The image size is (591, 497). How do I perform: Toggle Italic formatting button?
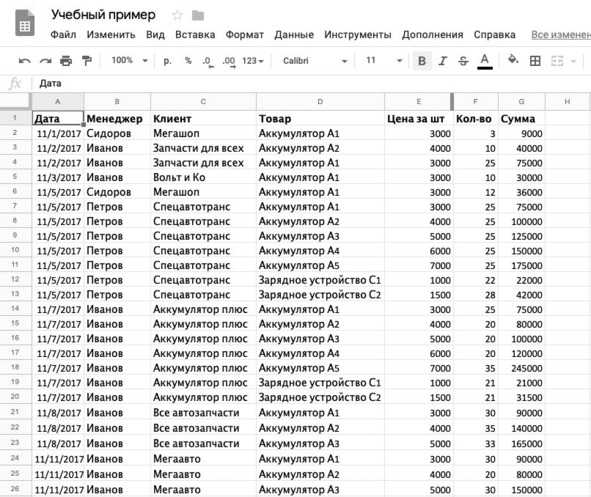pos(442,61)
